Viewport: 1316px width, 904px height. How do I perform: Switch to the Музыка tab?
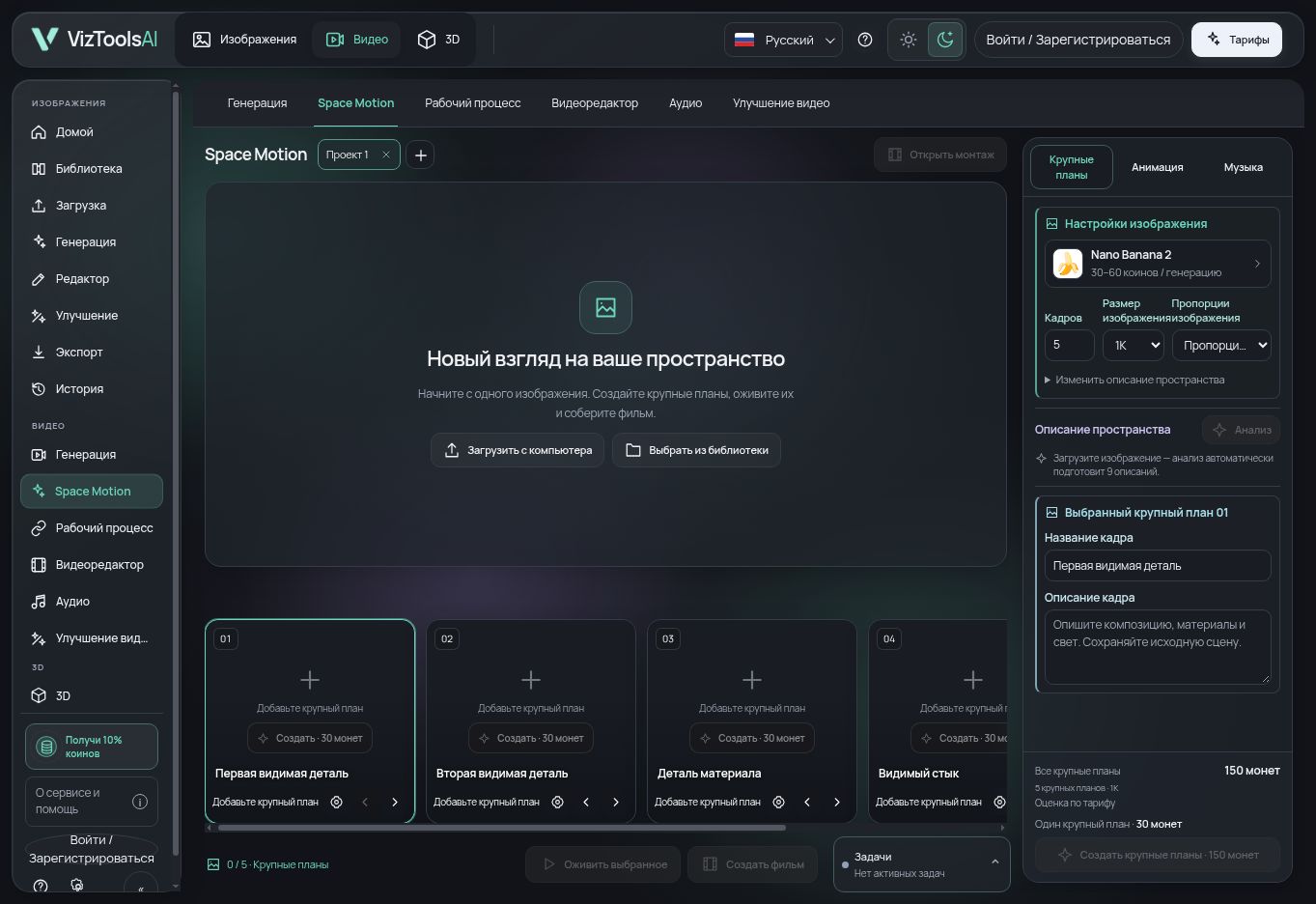click(1244, 167)
